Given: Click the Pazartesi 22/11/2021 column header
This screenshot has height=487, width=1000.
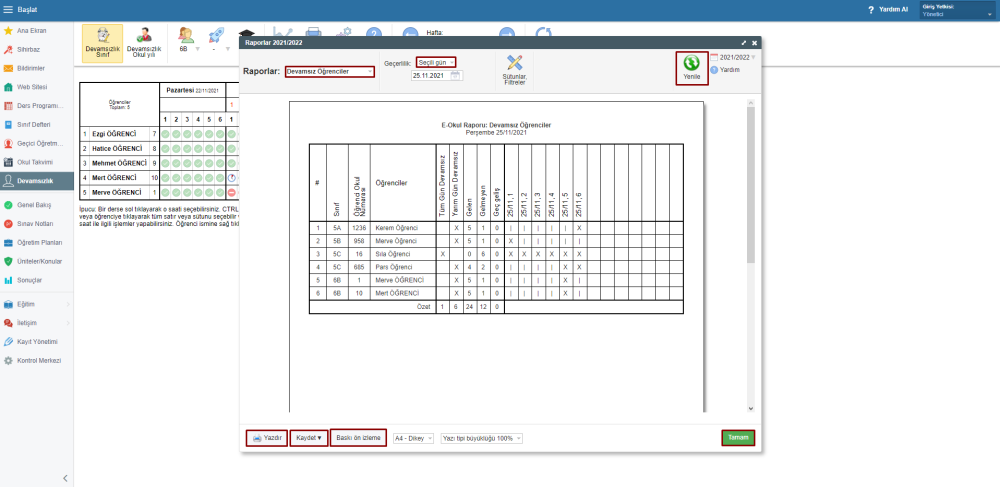Looking at the screenshot, I should pos(192,90).
